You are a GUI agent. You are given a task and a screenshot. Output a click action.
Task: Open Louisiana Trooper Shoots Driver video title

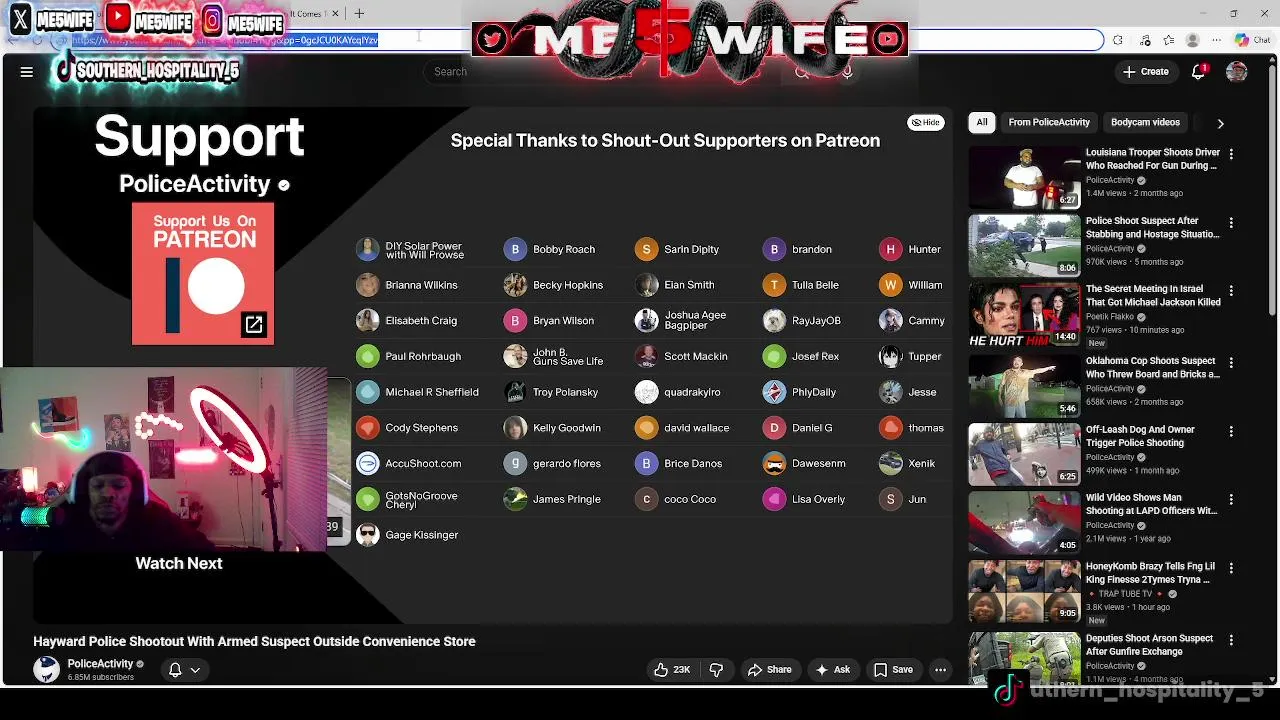(1153, 159)
